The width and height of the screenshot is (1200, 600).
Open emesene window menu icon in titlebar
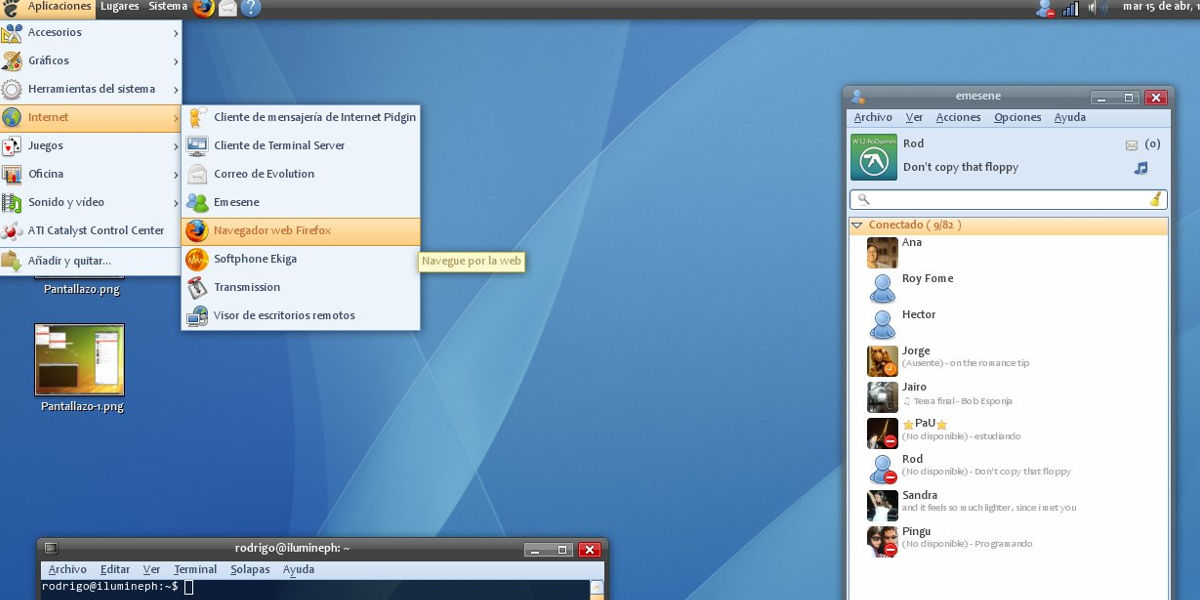858,97
